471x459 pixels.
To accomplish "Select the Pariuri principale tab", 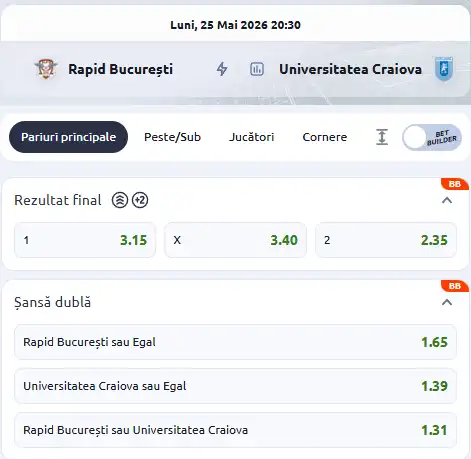I will tap(68, 137).
